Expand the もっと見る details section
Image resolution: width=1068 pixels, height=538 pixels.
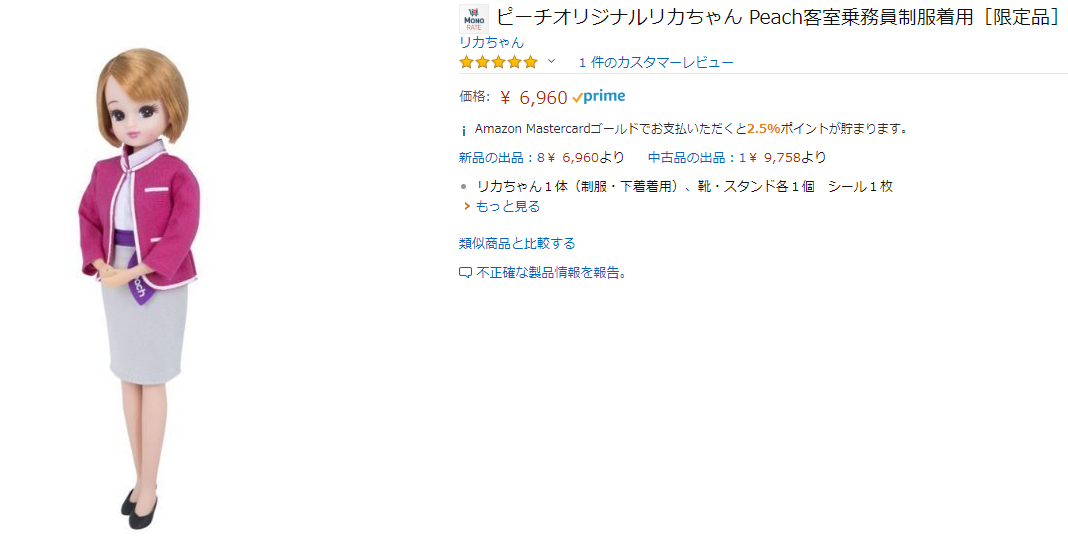point(507,206)
